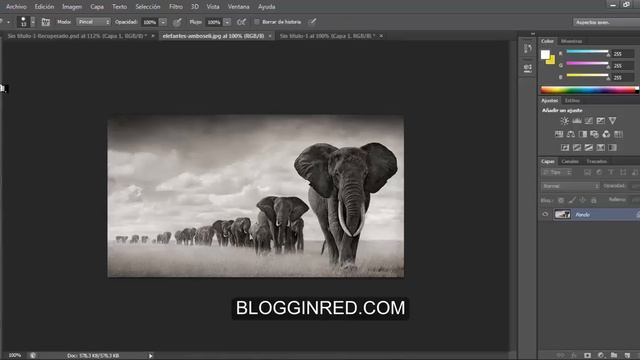The height and width of the screenshot is (360, 640).
Task: Open the layer filter 'Tipo' dropdown
Action: 557,172
